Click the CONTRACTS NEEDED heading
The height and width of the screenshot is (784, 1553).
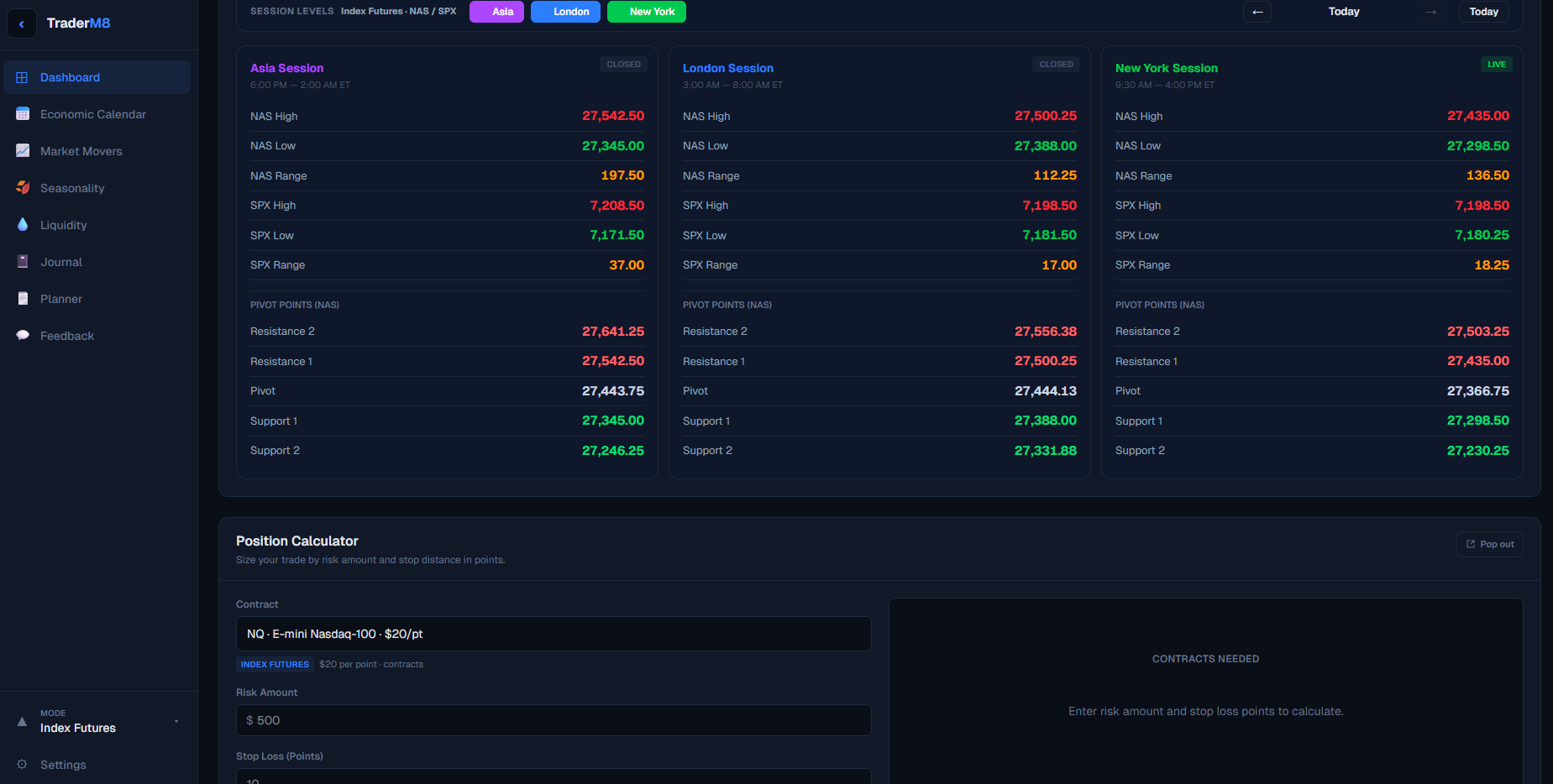(x=1205, y=659)
